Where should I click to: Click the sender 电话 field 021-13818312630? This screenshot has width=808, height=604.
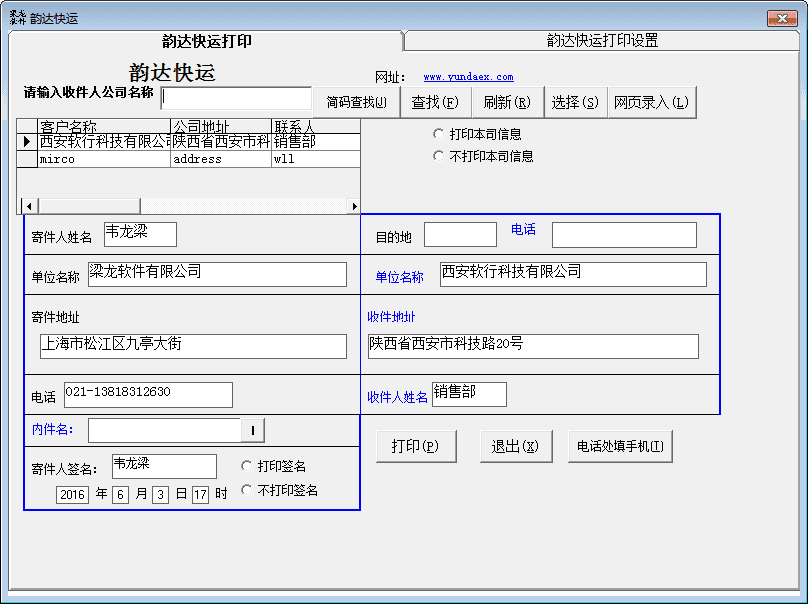pyautogui.click(x=148, y=395)
